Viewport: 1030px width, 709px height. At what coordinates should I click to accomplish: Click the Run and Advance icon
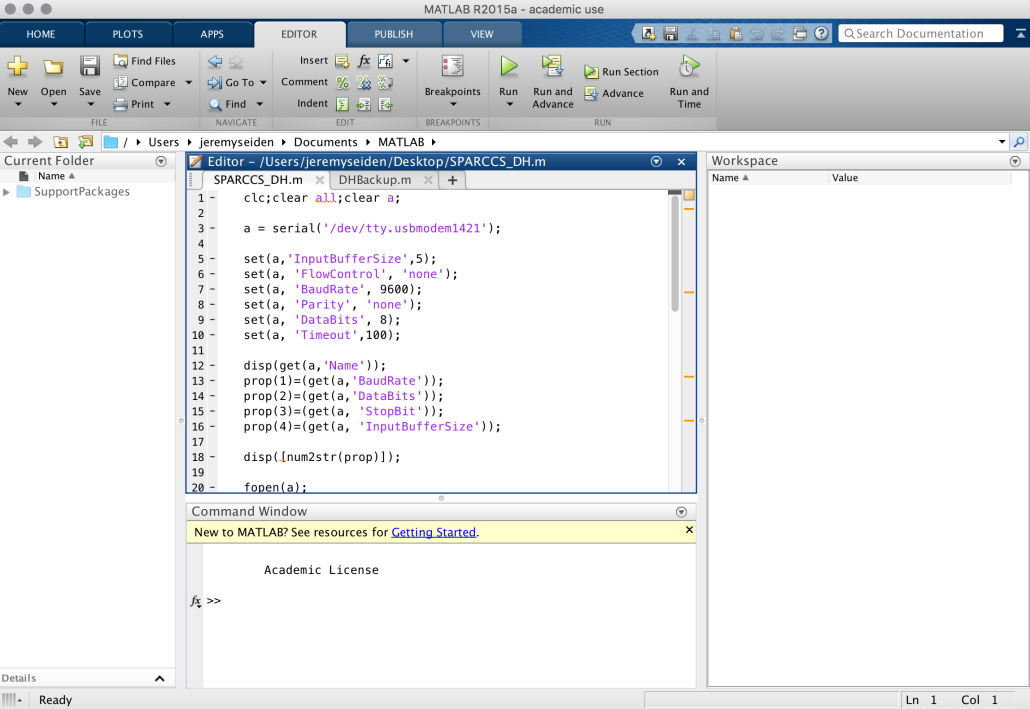pyautogui.click(x=552, y=66)
